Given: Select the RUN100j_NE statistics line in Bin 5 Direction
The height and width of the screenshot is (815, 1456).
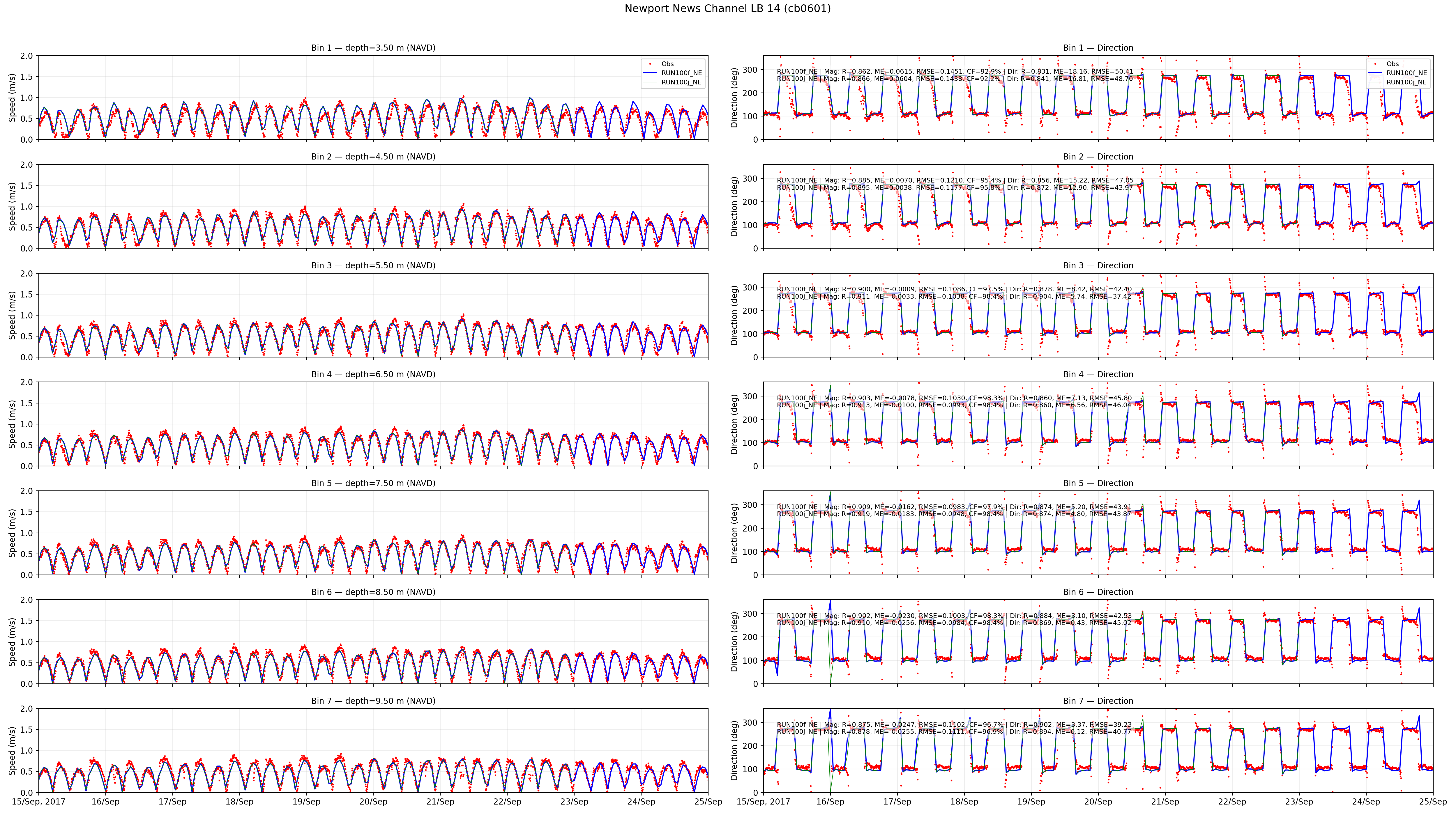Looking at the screenshot, I should point(954,514).
